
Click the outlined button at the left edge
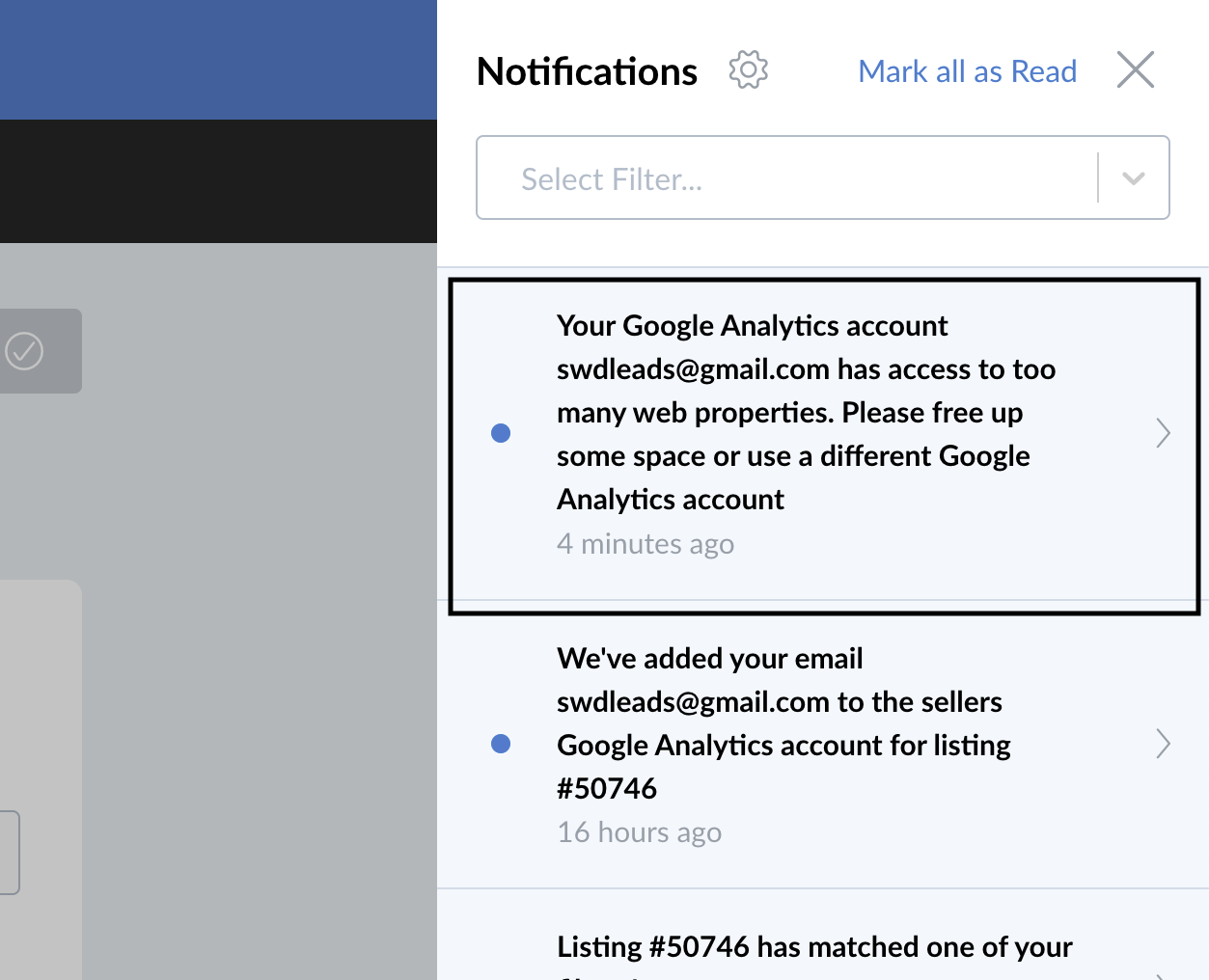coord(9,853)
